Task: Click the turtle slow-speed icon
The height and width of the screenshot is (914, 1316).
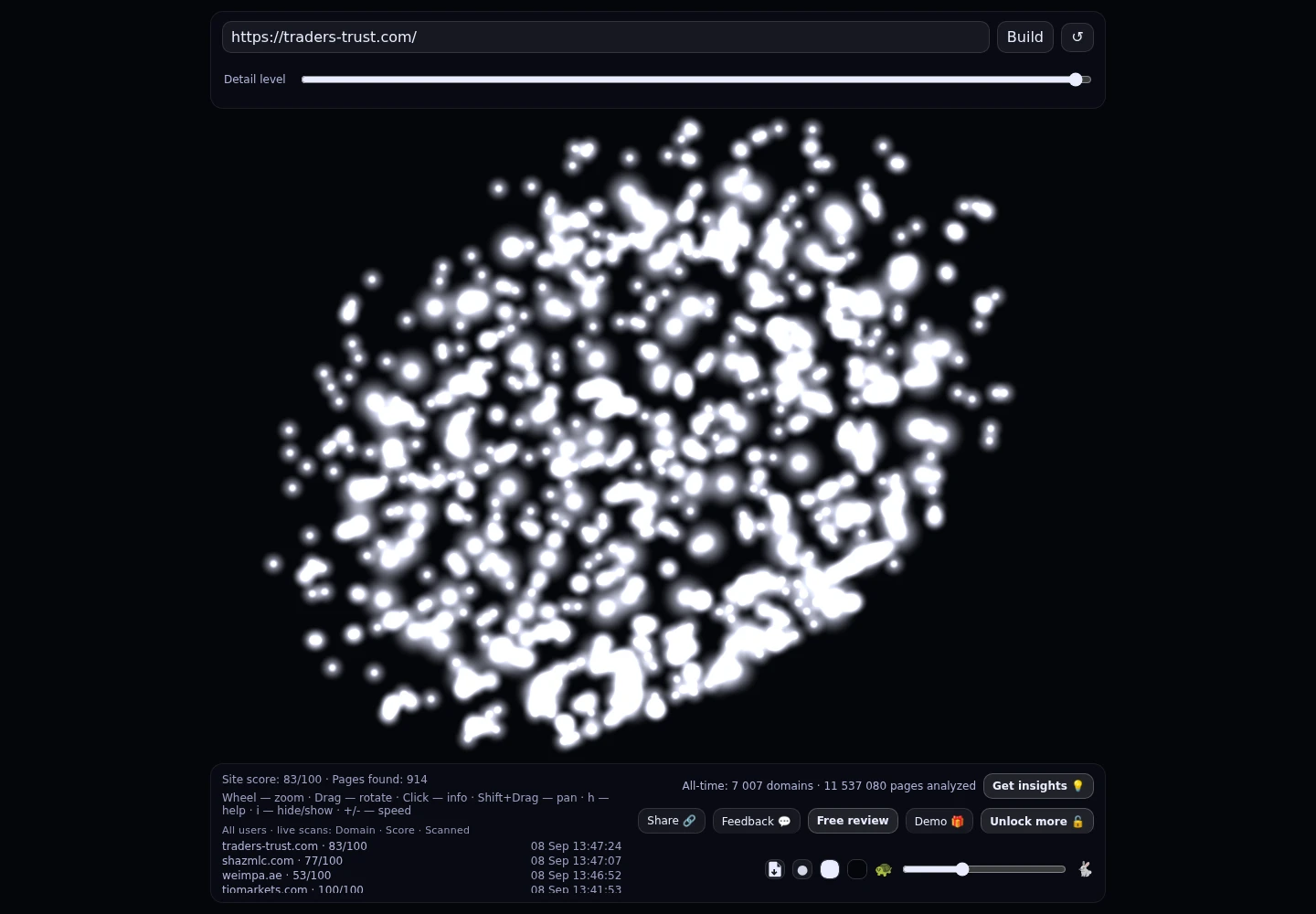Action: (884, 869)
